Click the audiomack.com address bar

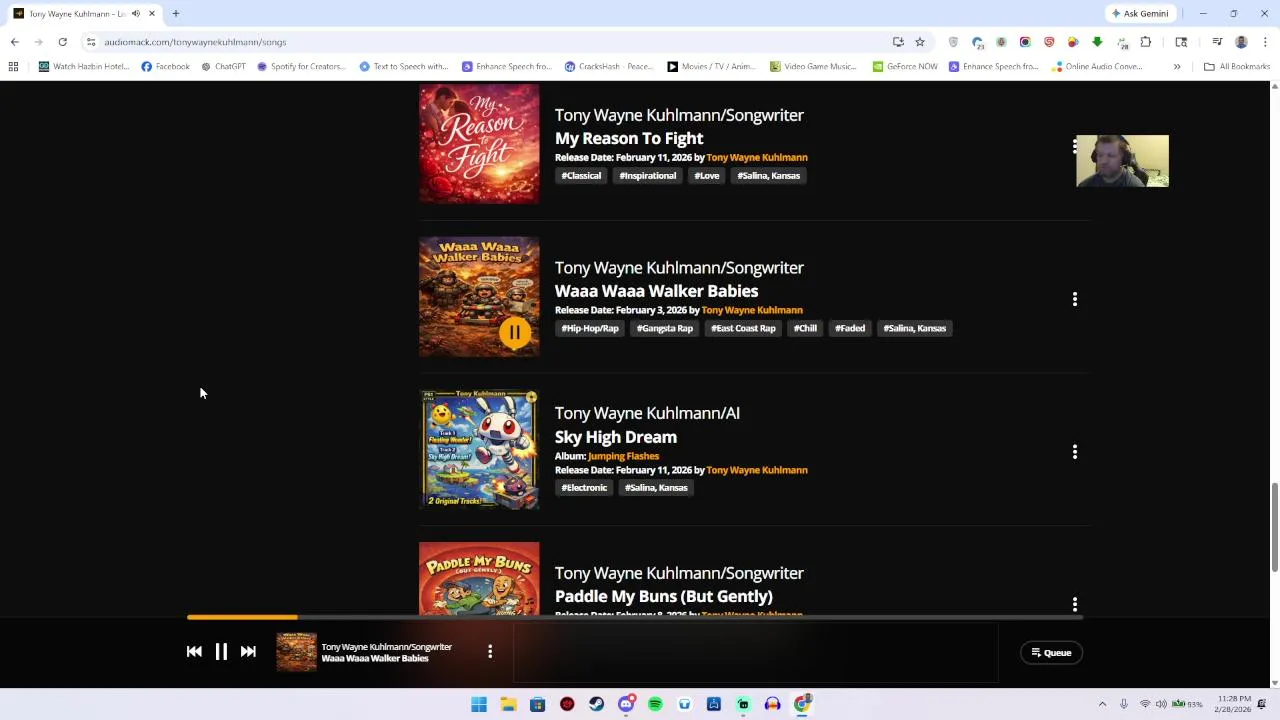click(490, 42)
